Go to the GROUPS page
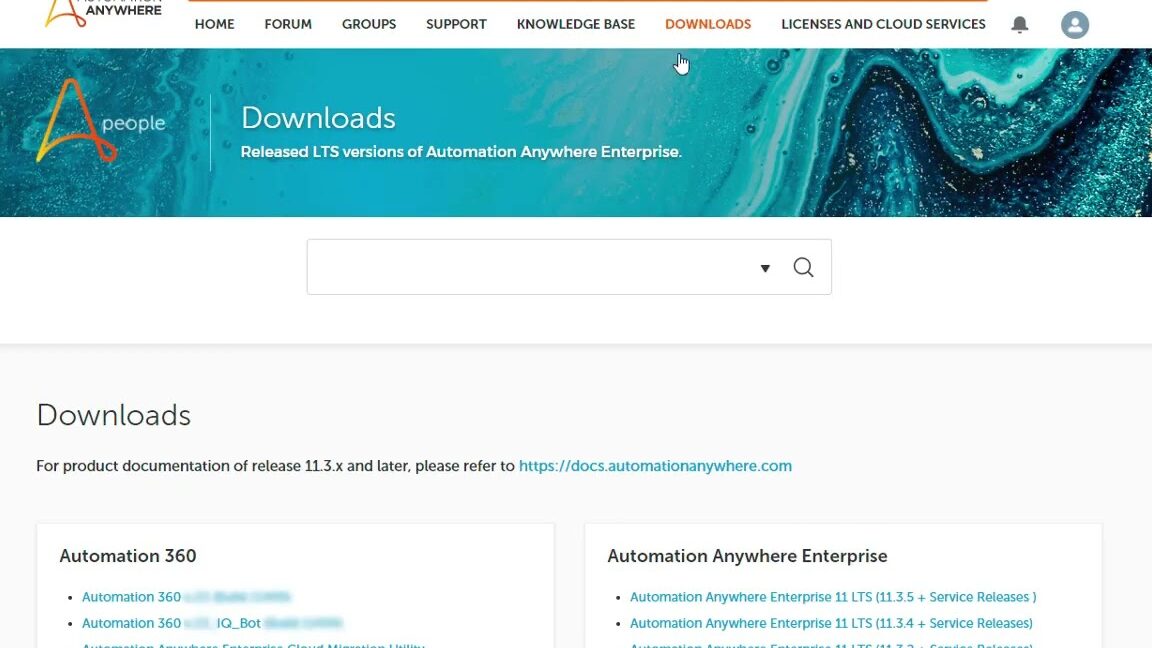The image size is (1152, 648). coord(369,24)
